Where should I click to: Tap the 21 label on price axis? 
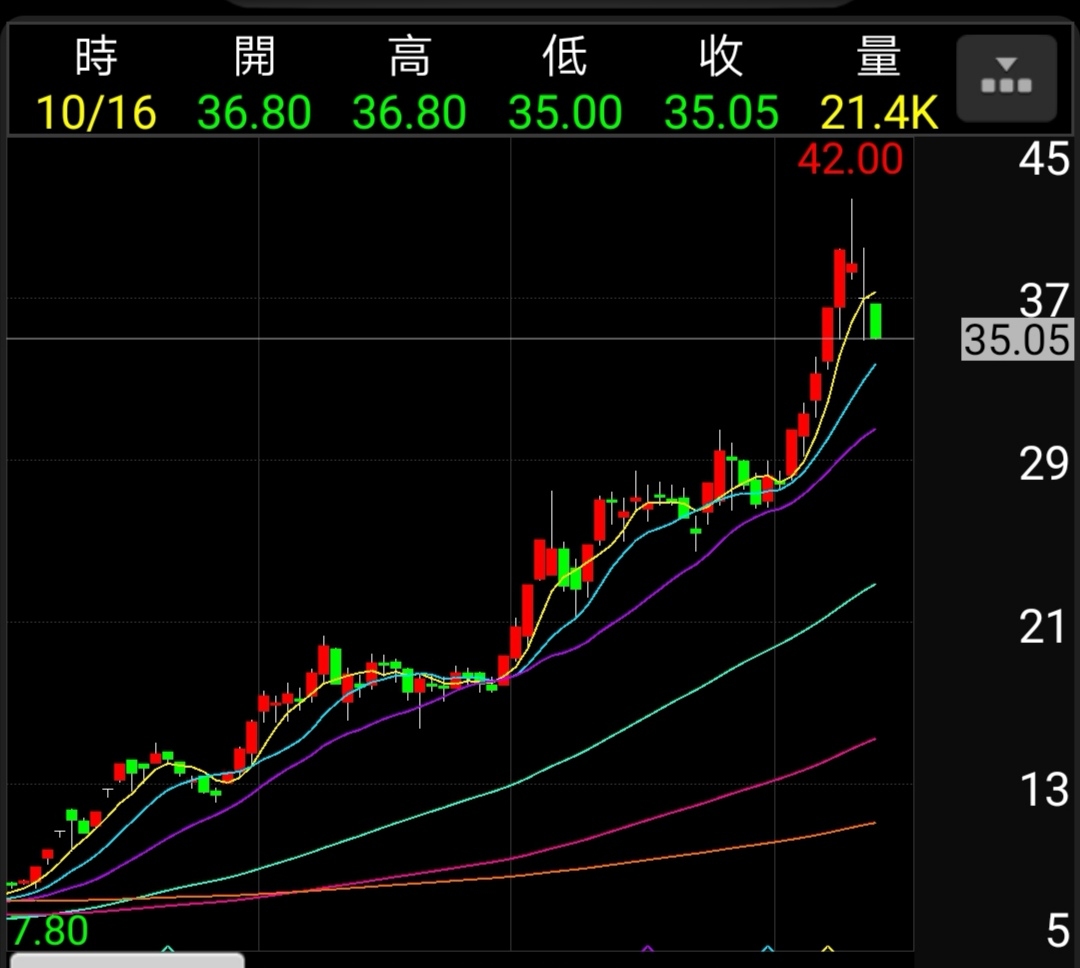point(1043,628)
